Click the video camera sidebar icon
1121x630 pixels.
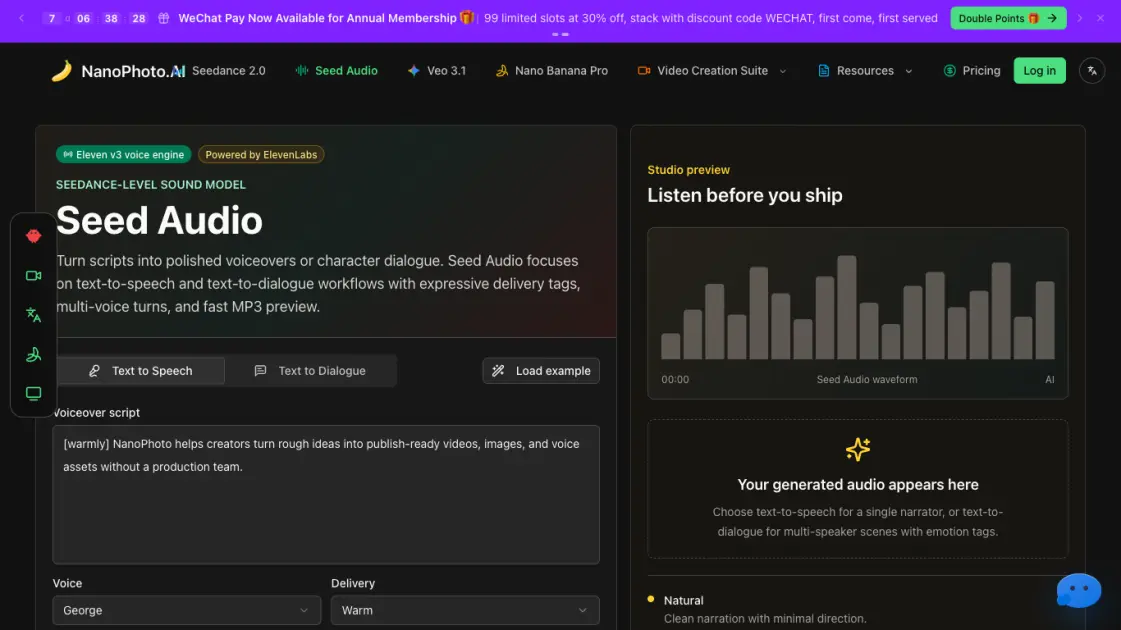34,275
